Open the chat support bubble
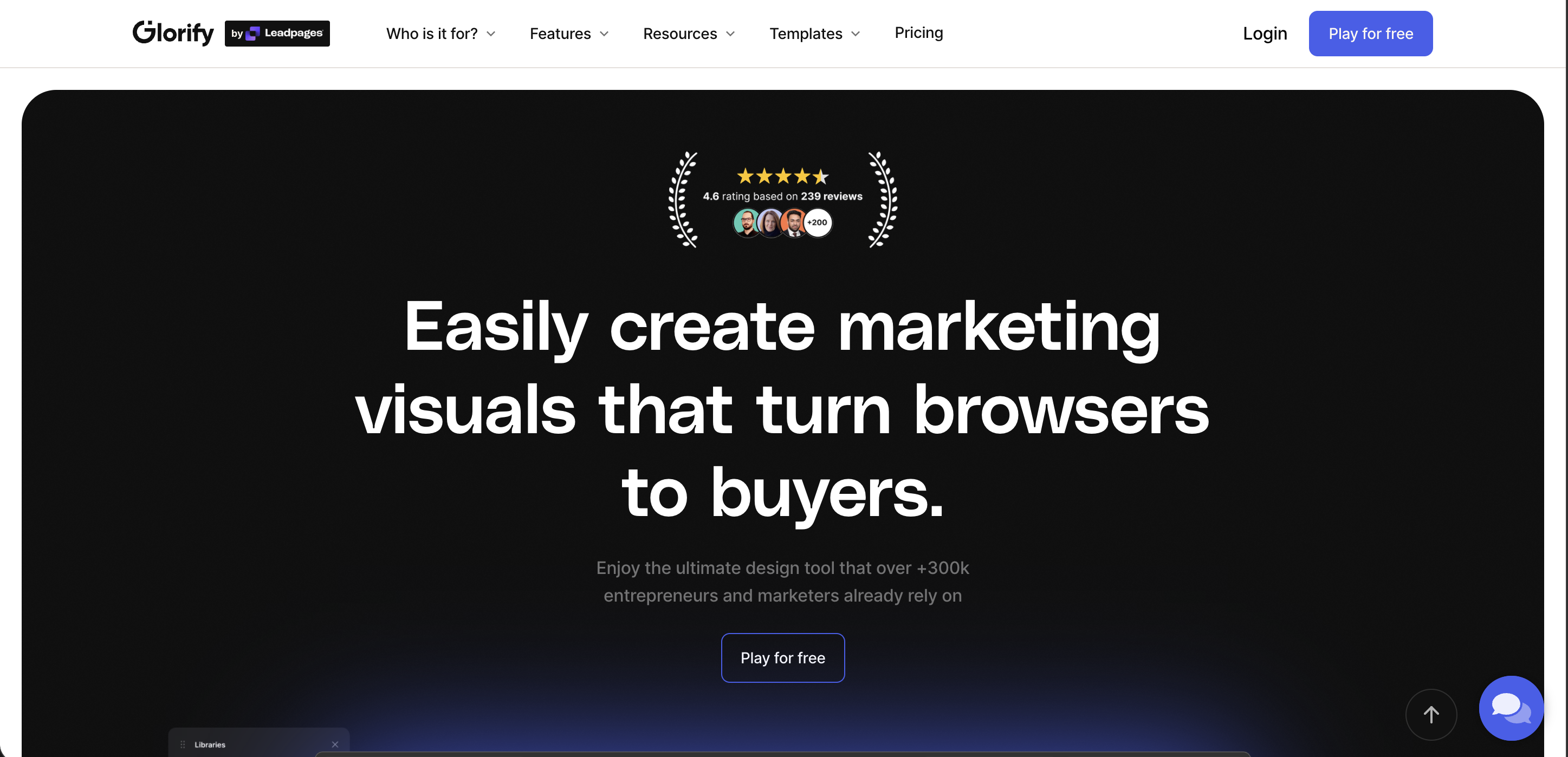This screenshot has width=1568, height=757. [x=1511, y=708]
